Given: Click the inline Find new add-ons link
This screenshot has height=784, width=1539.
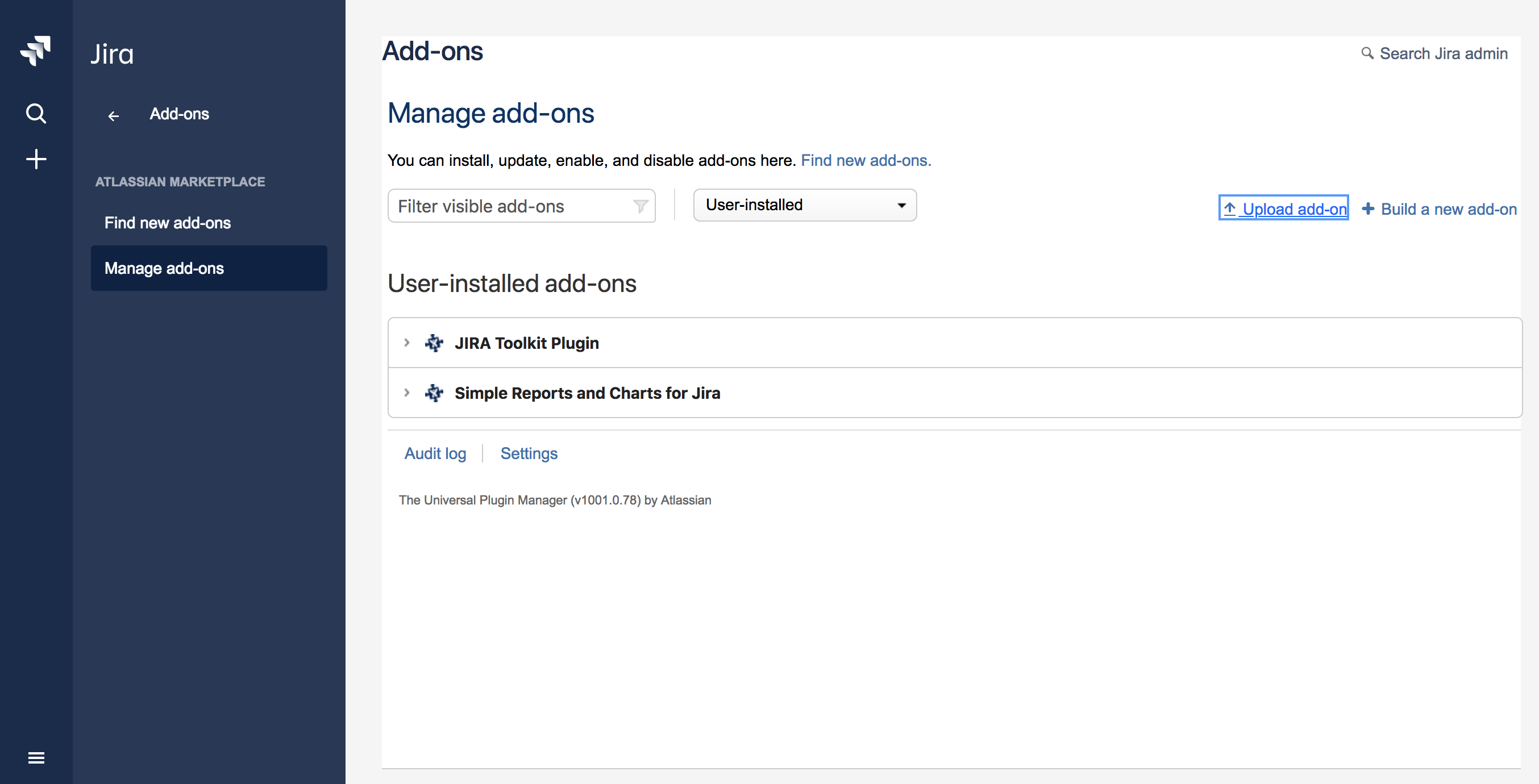Looking at the screenshot, I should [865, 160].
